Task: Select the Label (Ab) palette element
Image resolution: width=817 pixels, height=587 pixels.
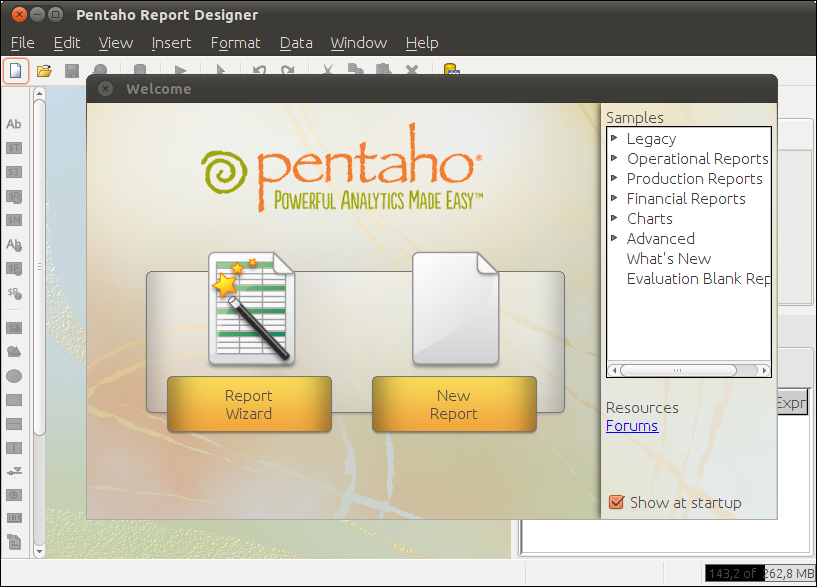Action: (x=14, y=124)
